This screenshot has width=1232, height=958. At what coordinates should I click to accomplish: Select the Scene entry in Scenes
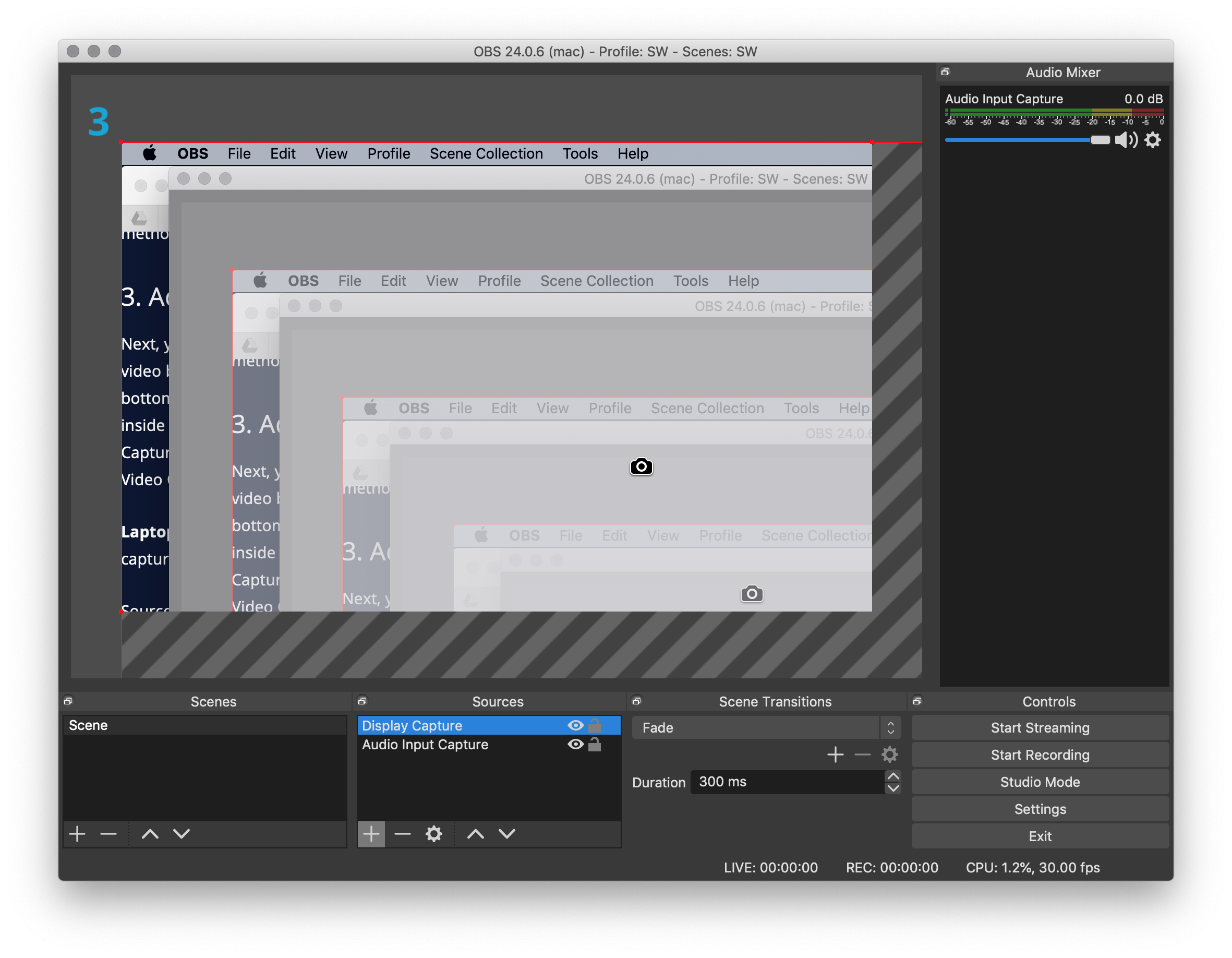pyautogui.click(x=89, y=726)
